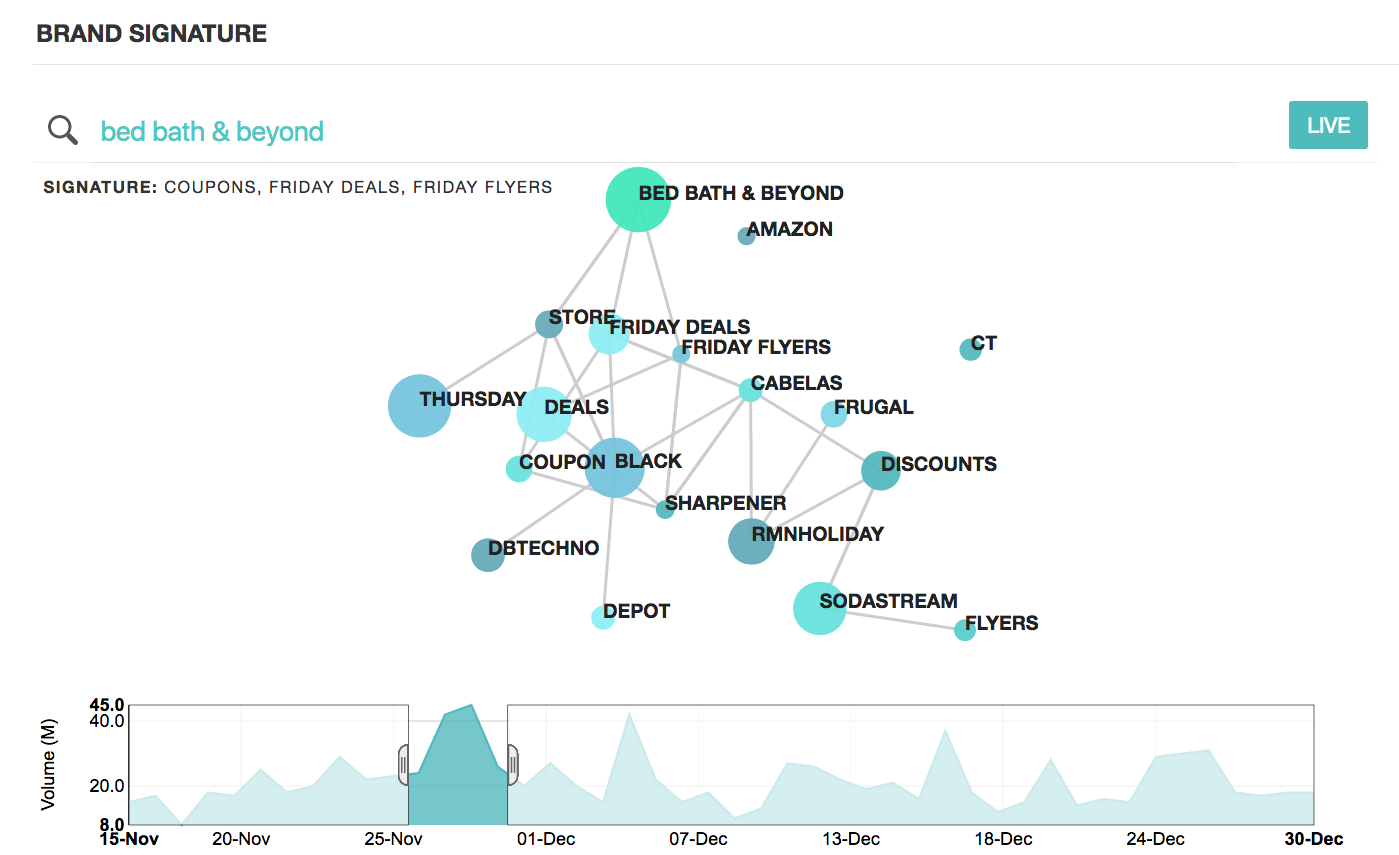Grab the right timeline range handle

click(512, 765)
